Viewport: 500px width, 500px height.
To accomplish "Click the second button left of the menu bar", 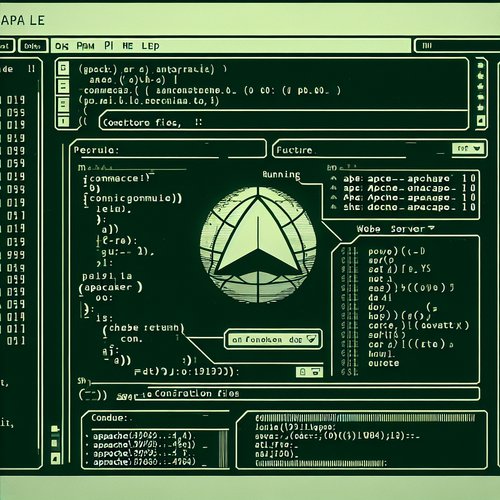I will pyautogui.click(x=32, y=46).
